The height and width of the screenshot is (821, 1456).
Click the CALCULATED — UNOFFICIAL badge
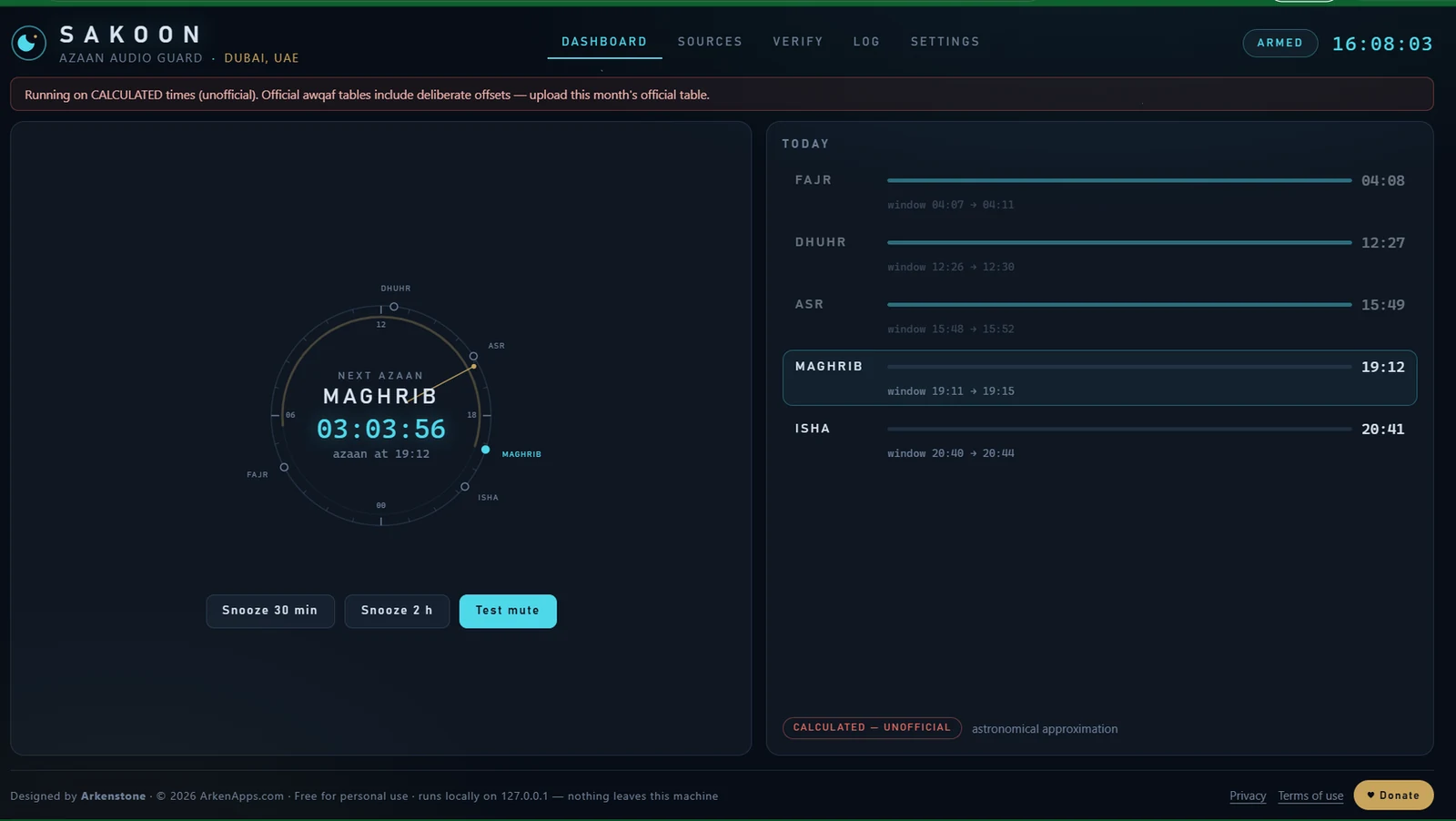click(872, 728)
